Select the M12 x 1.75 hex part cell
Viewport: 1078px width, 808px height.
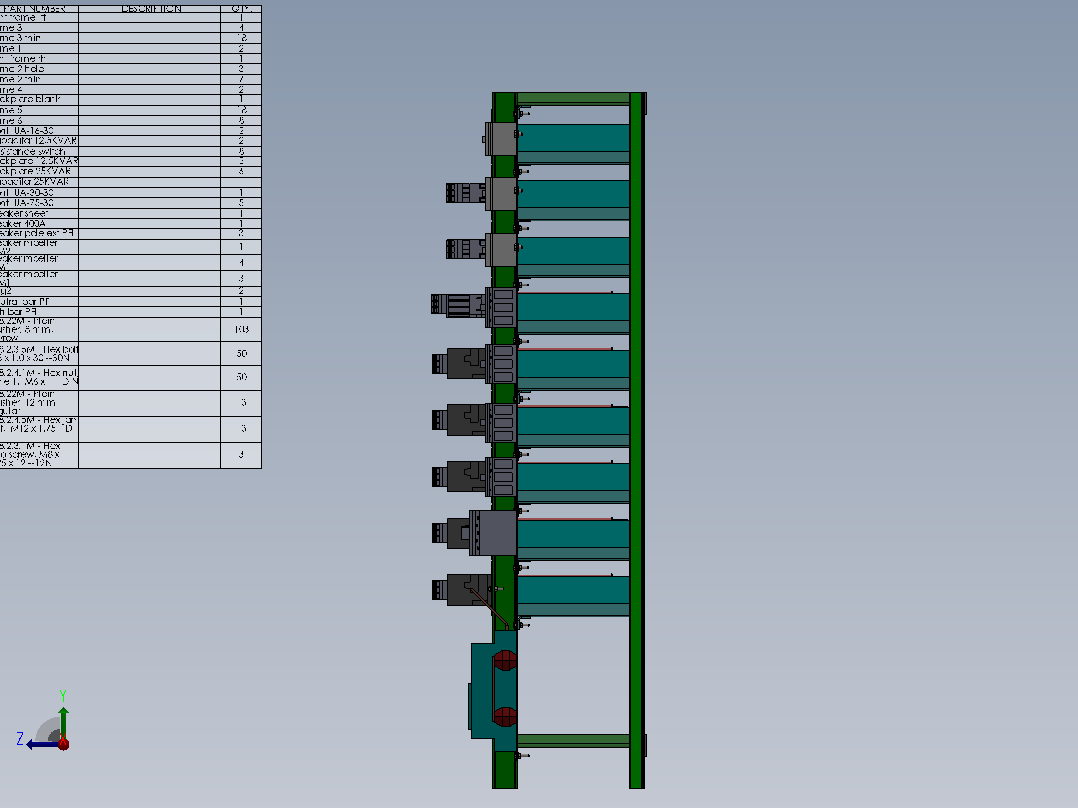(39, 429)
